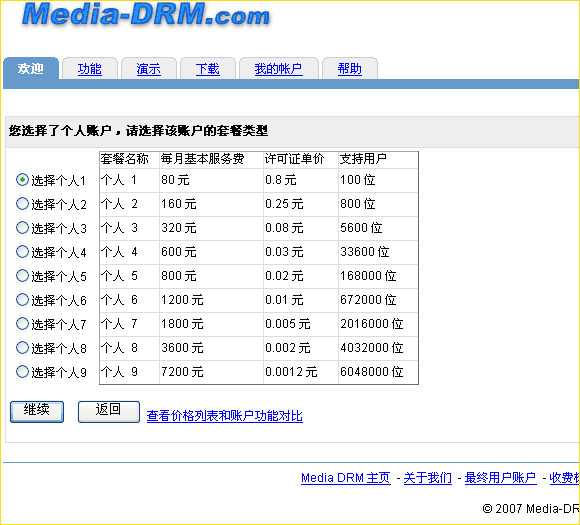Viewport: 580px width, 525px height.
Task: Go to the 下载 tab
Action: tap(208, 69)
